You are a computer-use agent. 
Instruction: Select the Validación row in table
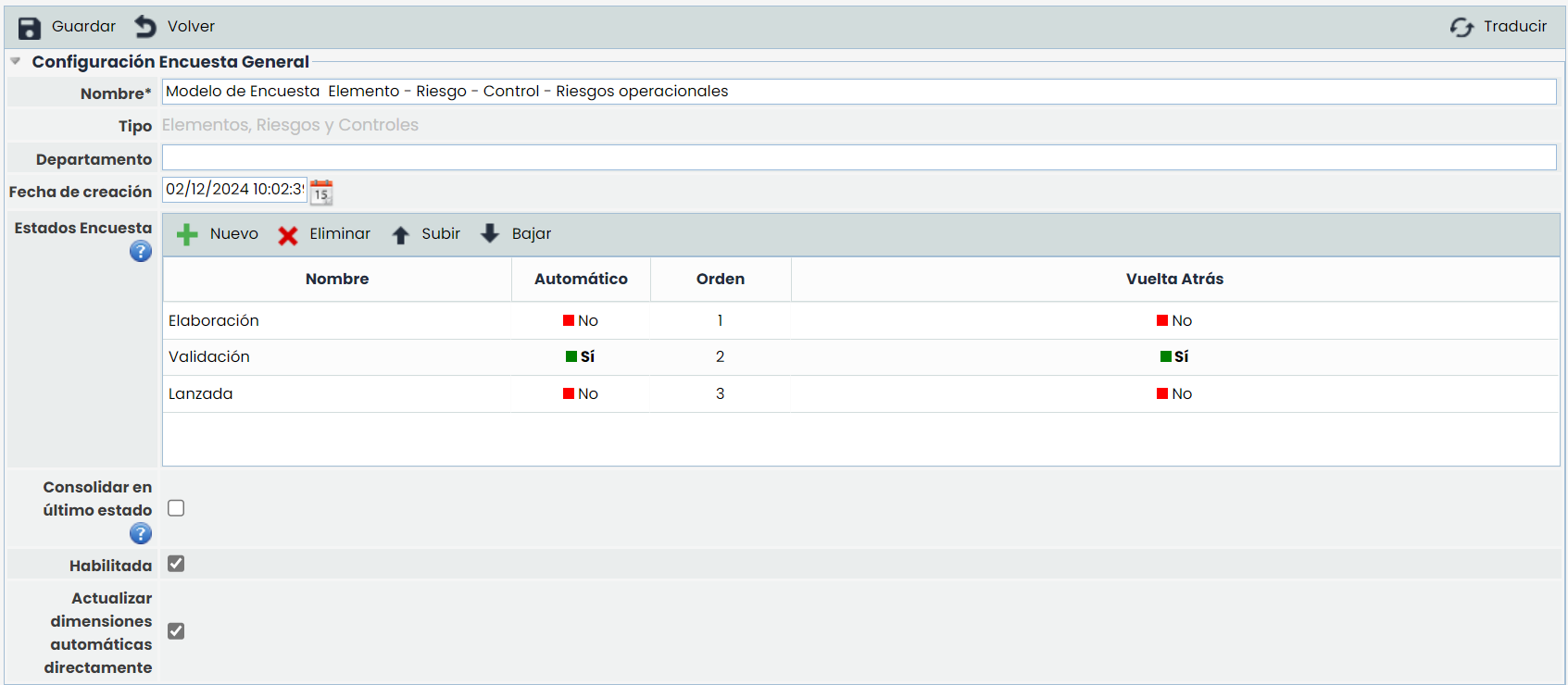(209, 357)
